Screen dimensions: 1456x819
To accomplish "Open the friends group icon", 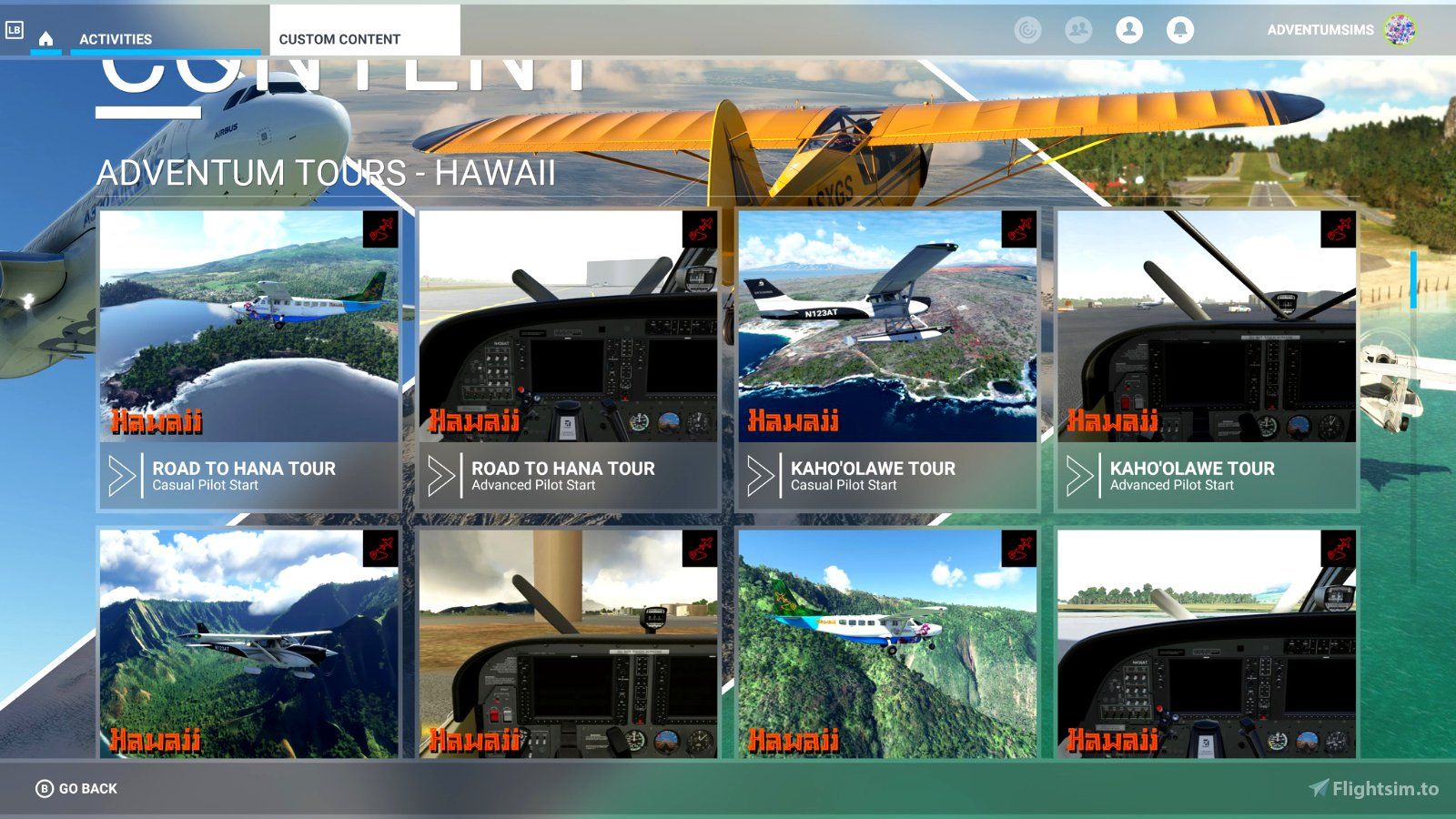I will pos(1078,30).
